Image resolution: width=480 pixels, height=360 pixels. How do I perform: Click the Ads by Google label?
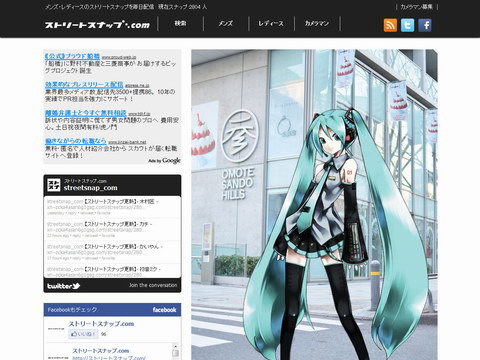(164, 161)
